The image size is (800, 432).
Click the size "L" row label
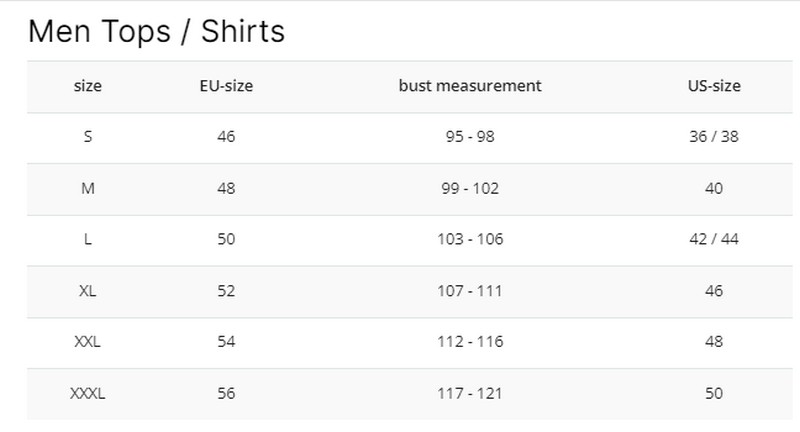coord(88,239)
